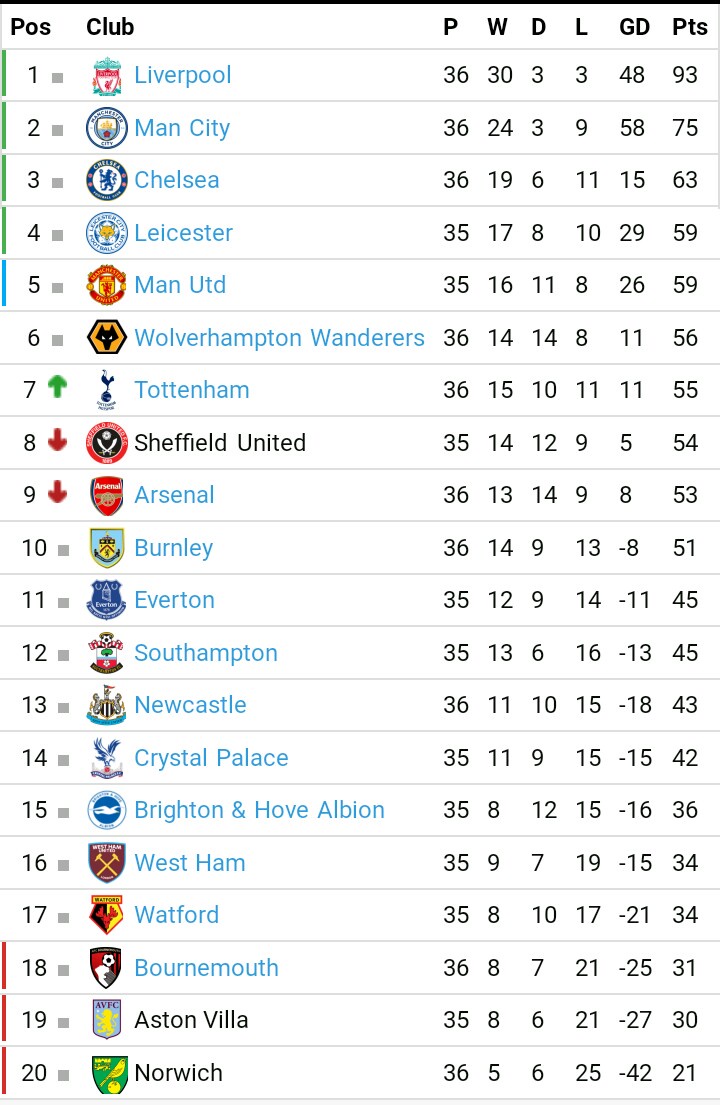This screenshot has height=1105, width=720.
Task: Click the Arsenal cannon badge
Action: 106,495
